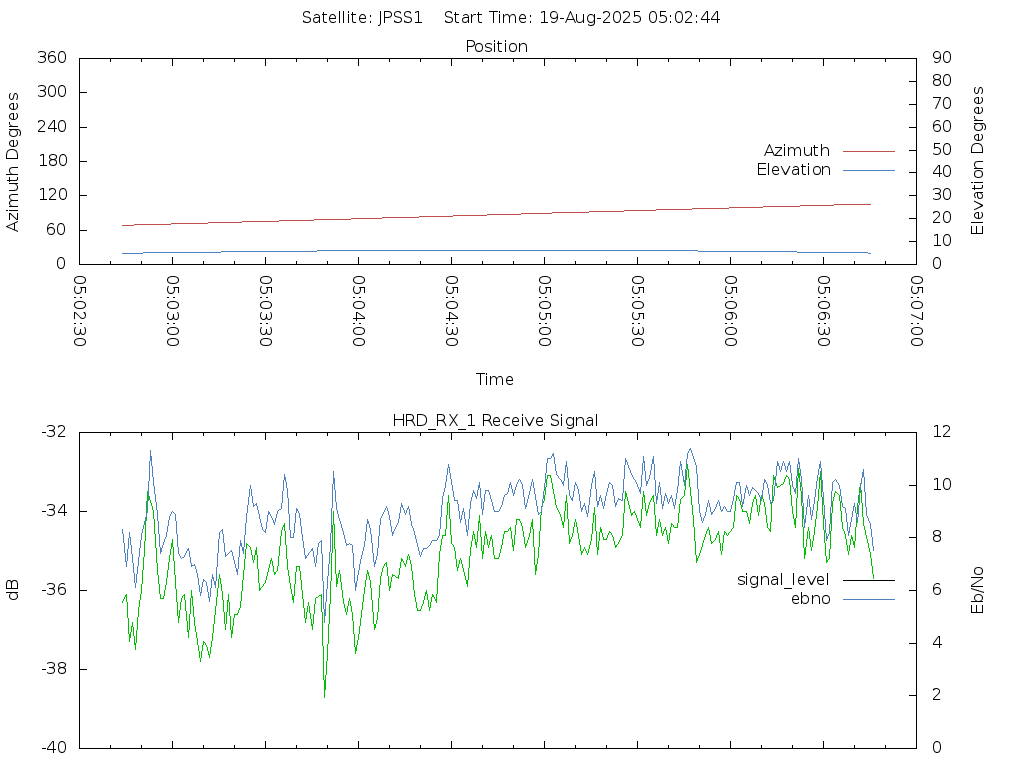Click the 2 tick on the Eb/No axis
This screenshot has width=1024, height=768.
[937, 695]
